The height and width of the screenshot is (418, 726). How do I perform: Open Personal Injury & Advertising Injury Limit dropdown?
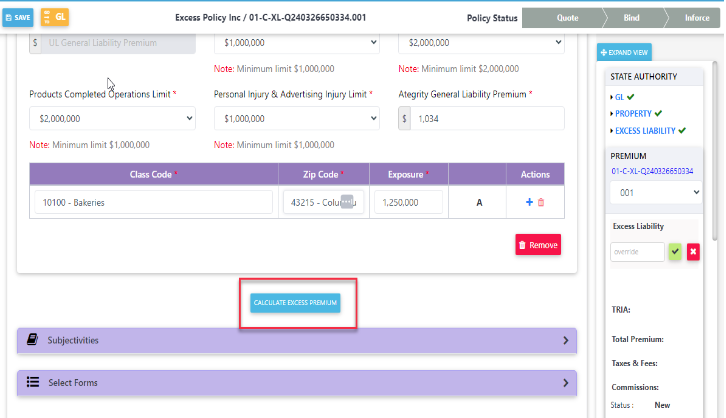(297, 119)
